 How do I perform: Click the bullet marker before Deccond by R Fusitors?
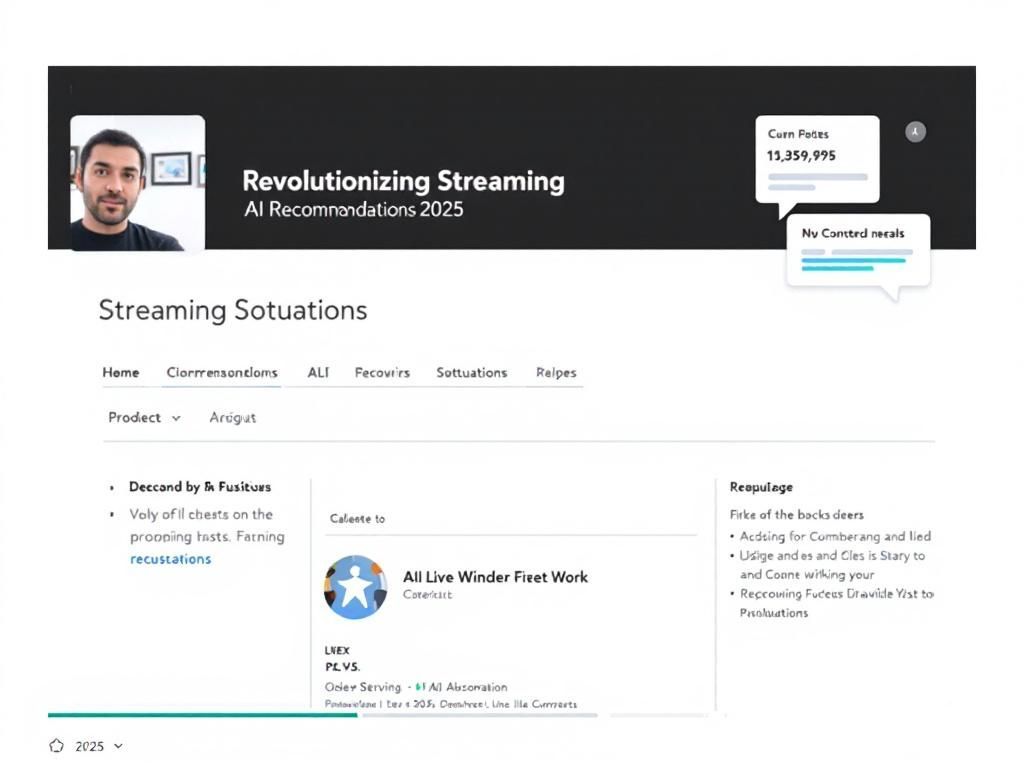coord(112,487)
